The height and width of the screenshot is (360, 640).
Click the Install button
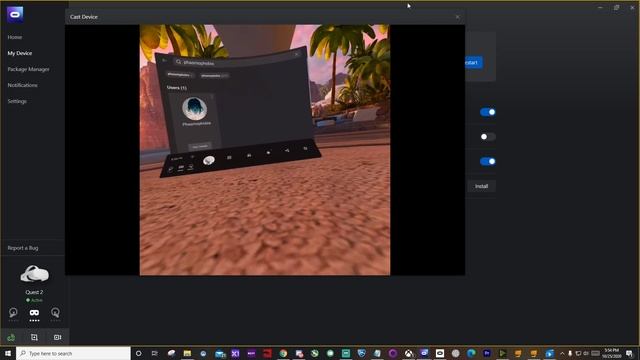pyautogui.click(x=481, y=186)
